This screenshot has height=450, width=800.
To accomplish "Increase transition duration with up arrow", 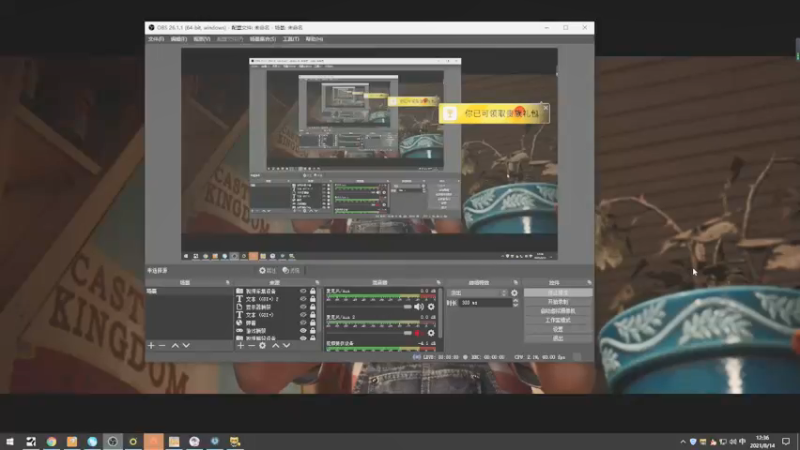I will pos(515,301).
